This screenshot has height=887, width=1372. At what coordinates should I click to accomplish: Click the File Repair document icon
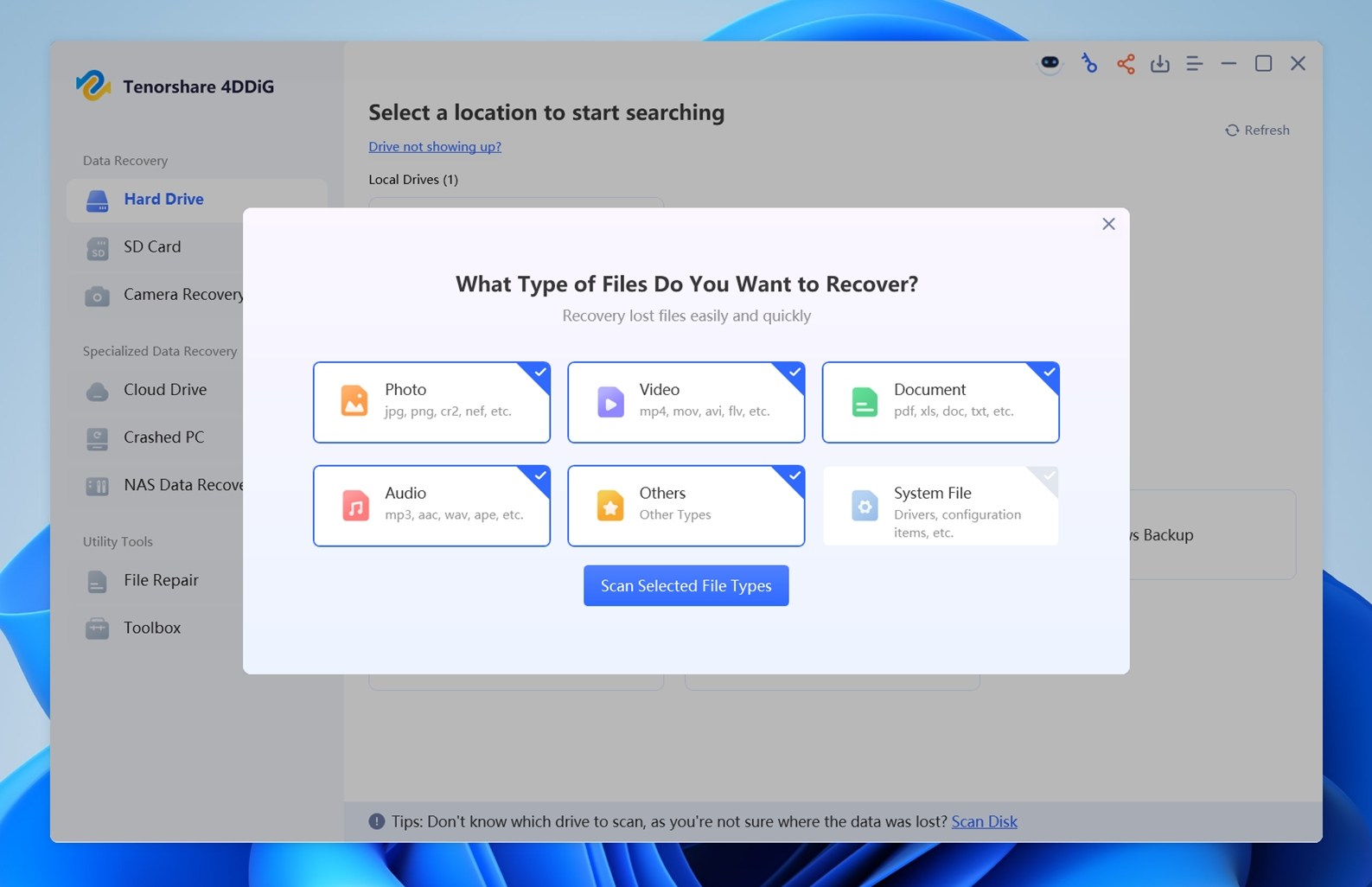pos(97,581)
